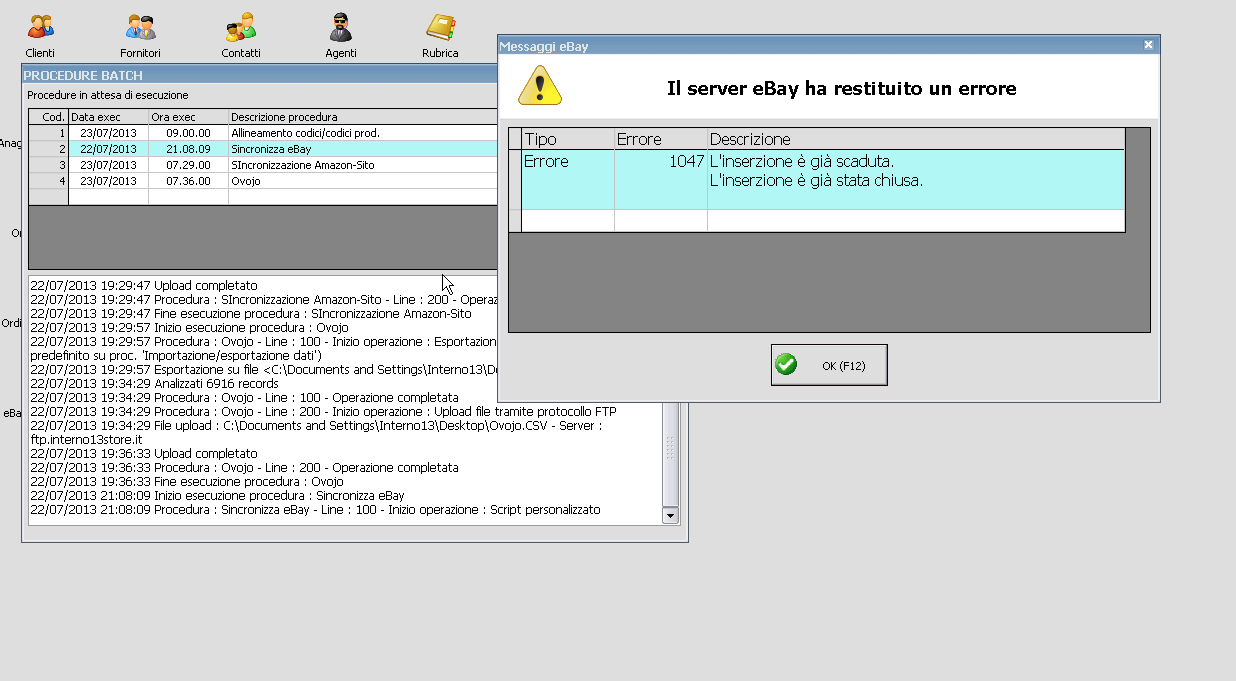Click log line 'Fine esecuzione procedura : Ovojo'
The image size is (1236, 681).
click(187, 481)
